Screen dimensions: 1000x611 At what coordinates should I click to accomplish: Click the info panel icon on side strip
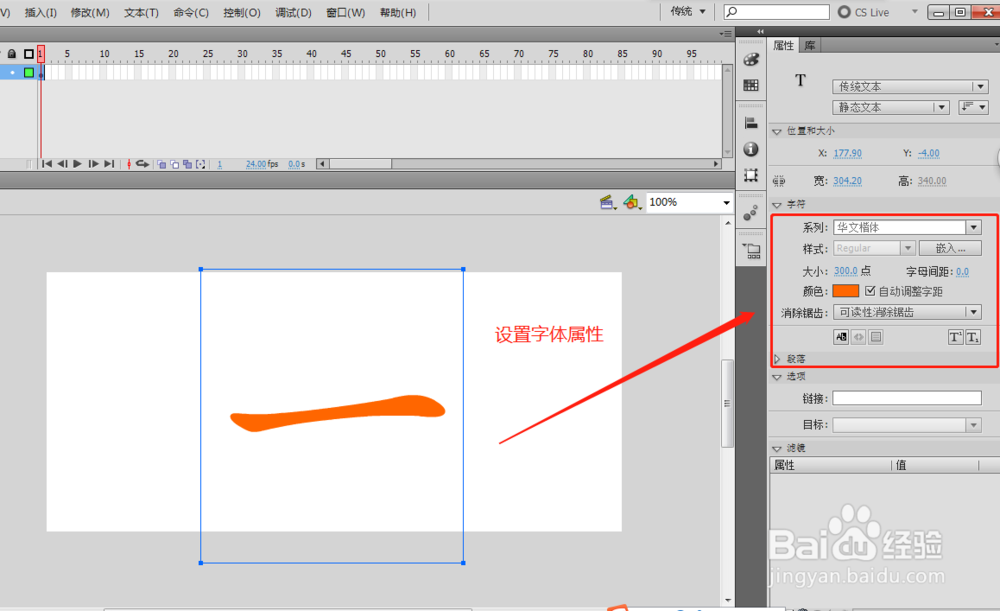point(750,148)
